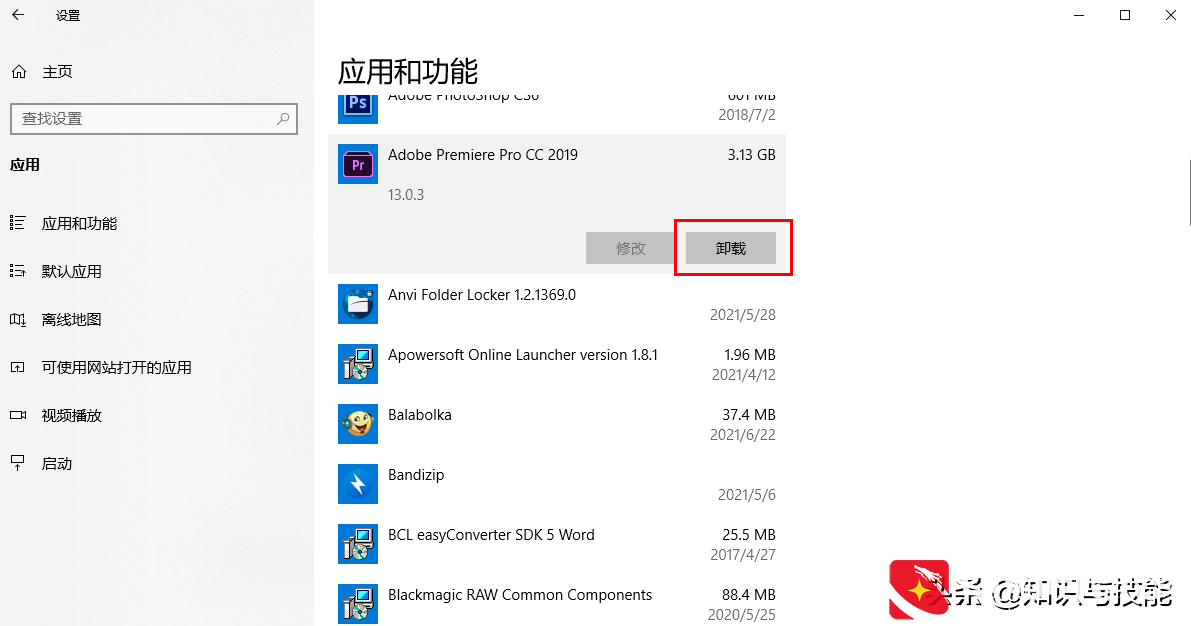Open 启动 settings page
This screenshot has height=626, width=1191.
(56, 463)
